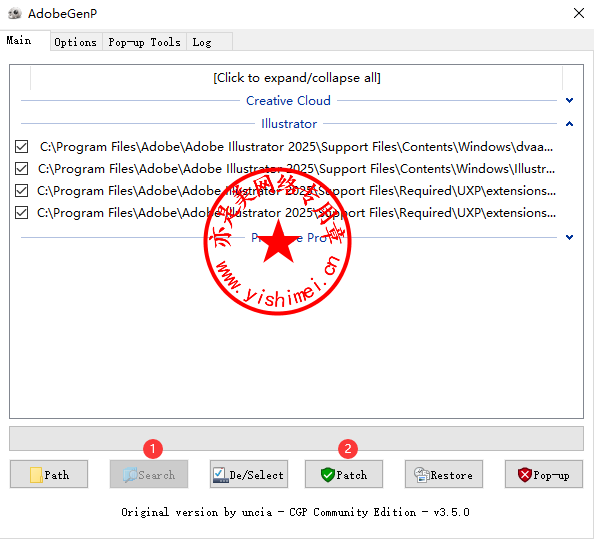Uncheck the first UXP\extensions... path checkbox

[22, 191]
